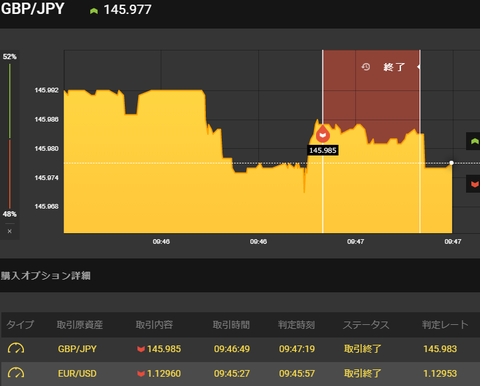
Task: Click the green up arrow beside 145.977
Action: [94, 11]
